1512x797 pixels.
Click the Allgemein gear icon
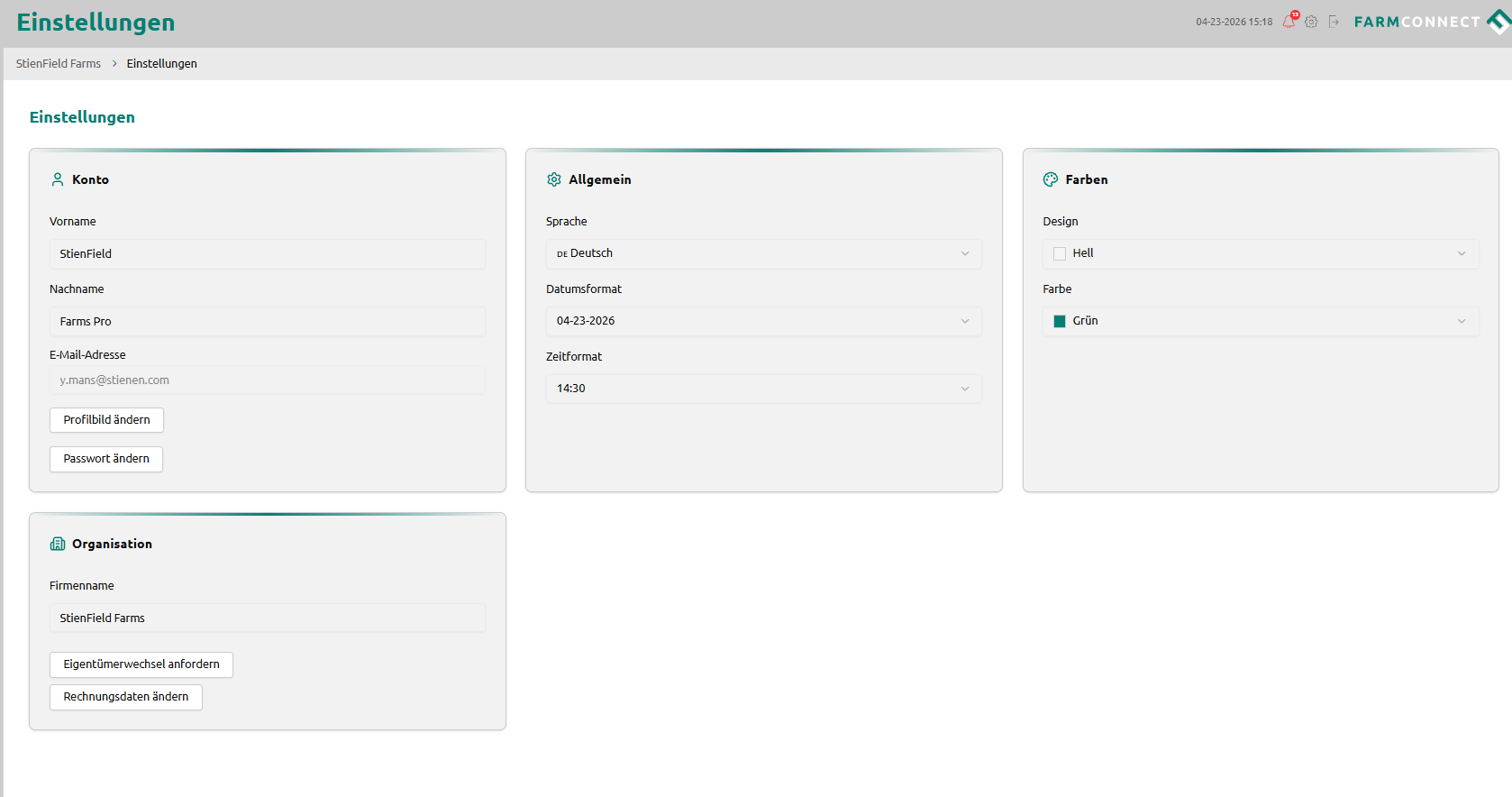click(554, 179)
